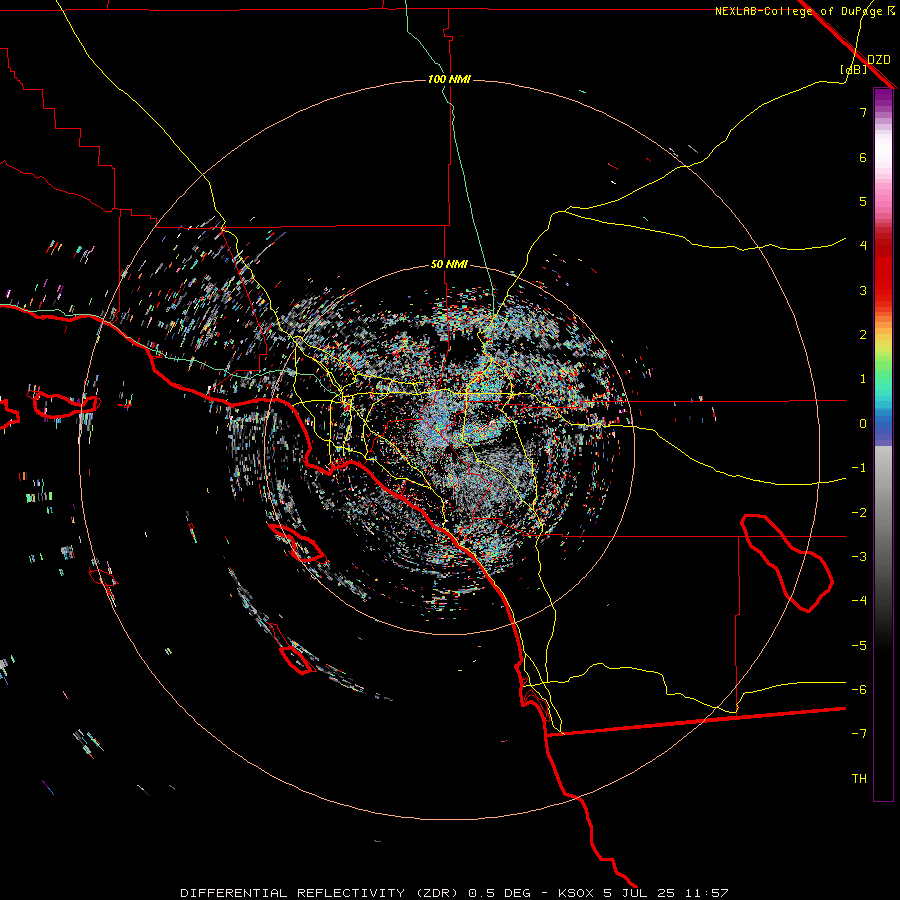The width and height of the screenshot is (900, 900).
Task: Click the -6 value on the color scale
Action: click(x=859, y=690)
